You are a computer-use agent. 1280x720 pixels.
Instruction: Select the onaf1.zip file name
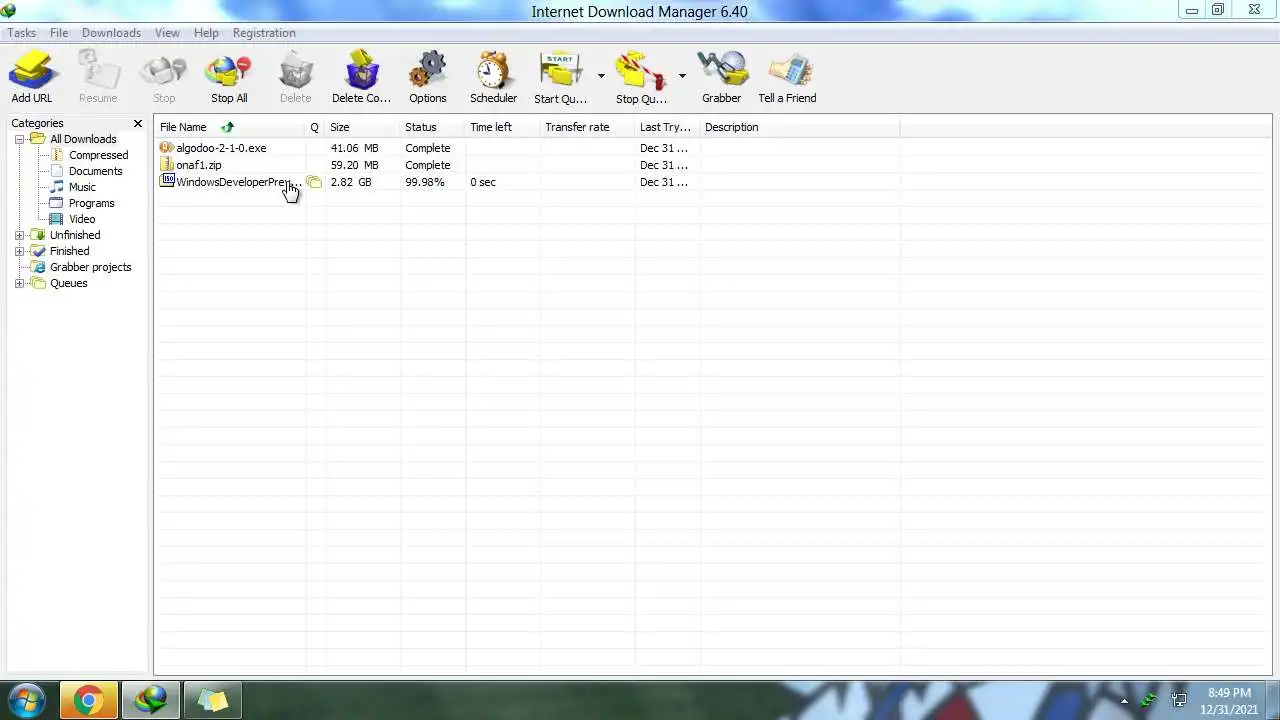(x=199, y=165)
